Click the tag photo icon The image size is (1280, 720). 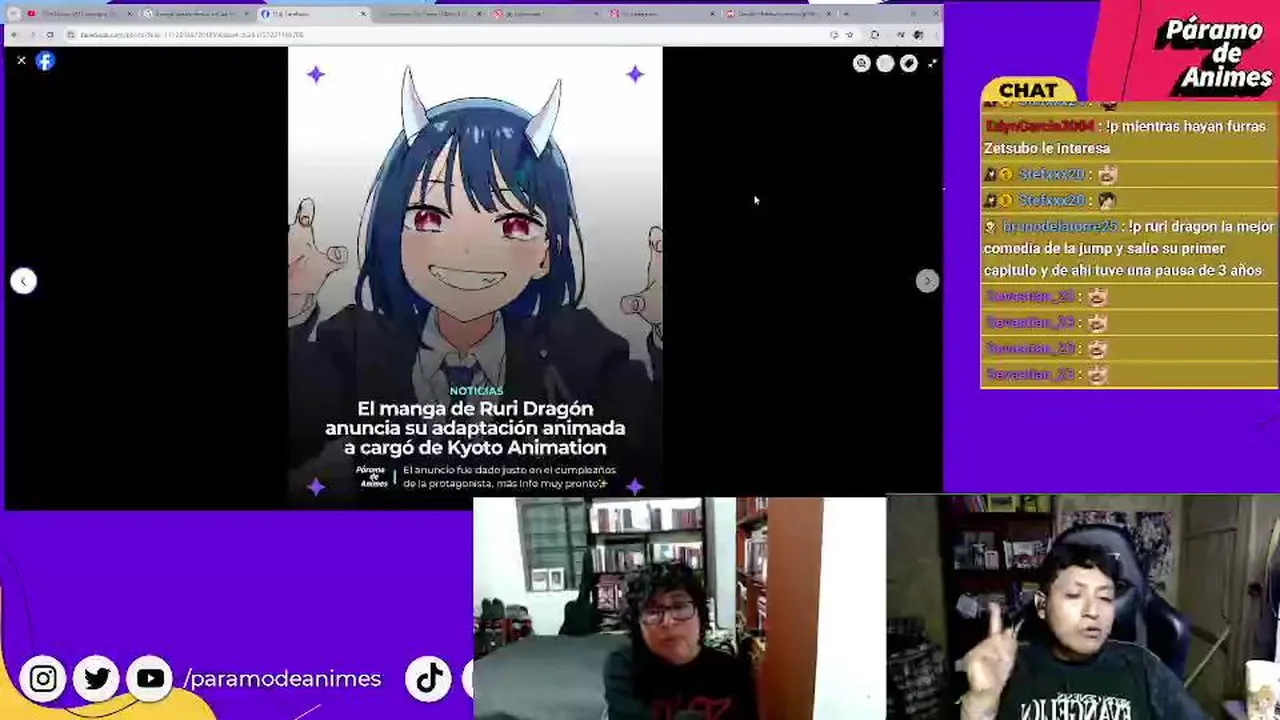click(908, 63)
